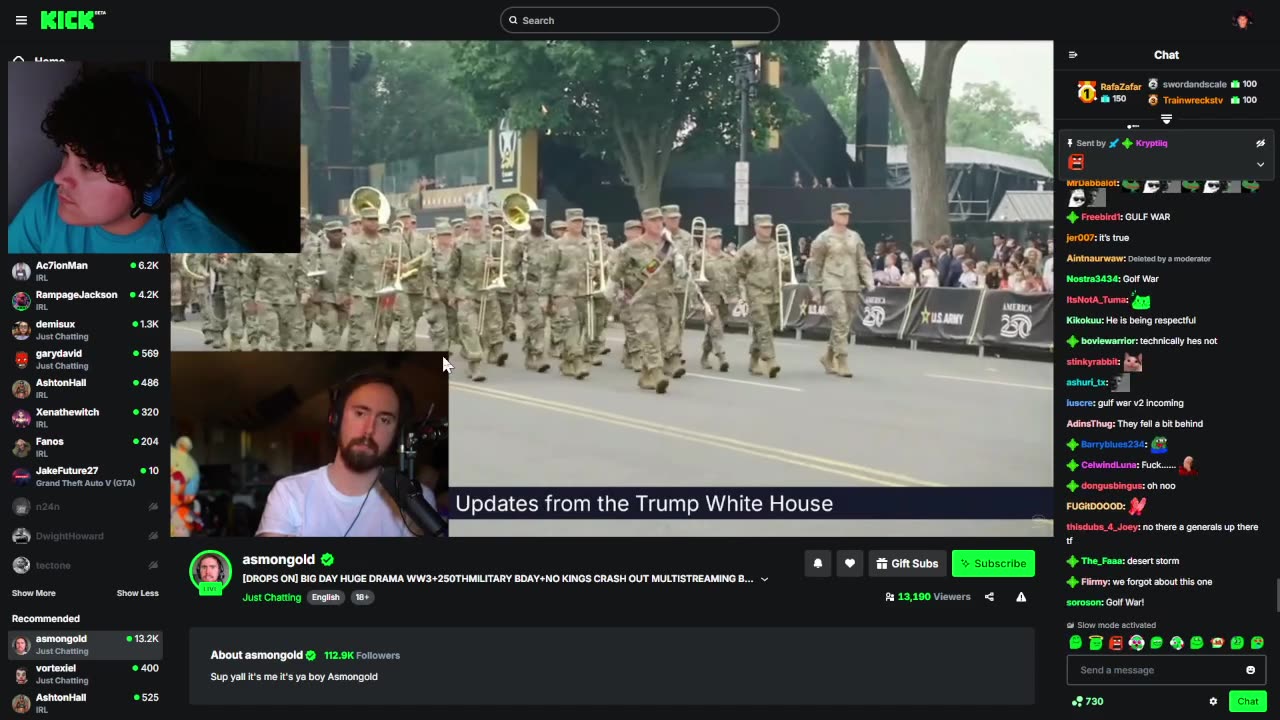Image resolution: width=1280 pixels, height=720 pixels.
Task: Open recommended asmongold channel with 13.2K
Action: (x=85, y=644)
